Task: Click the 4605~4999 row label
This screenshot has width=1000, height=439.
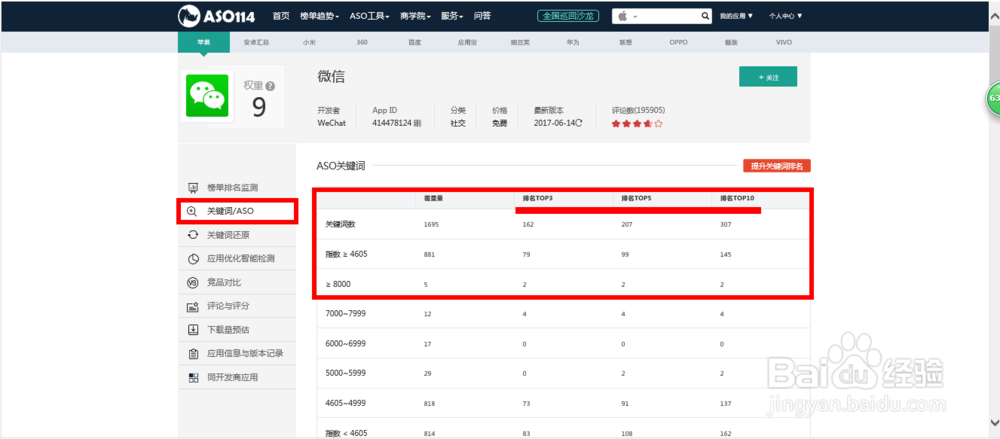Action: pos(345,403)
